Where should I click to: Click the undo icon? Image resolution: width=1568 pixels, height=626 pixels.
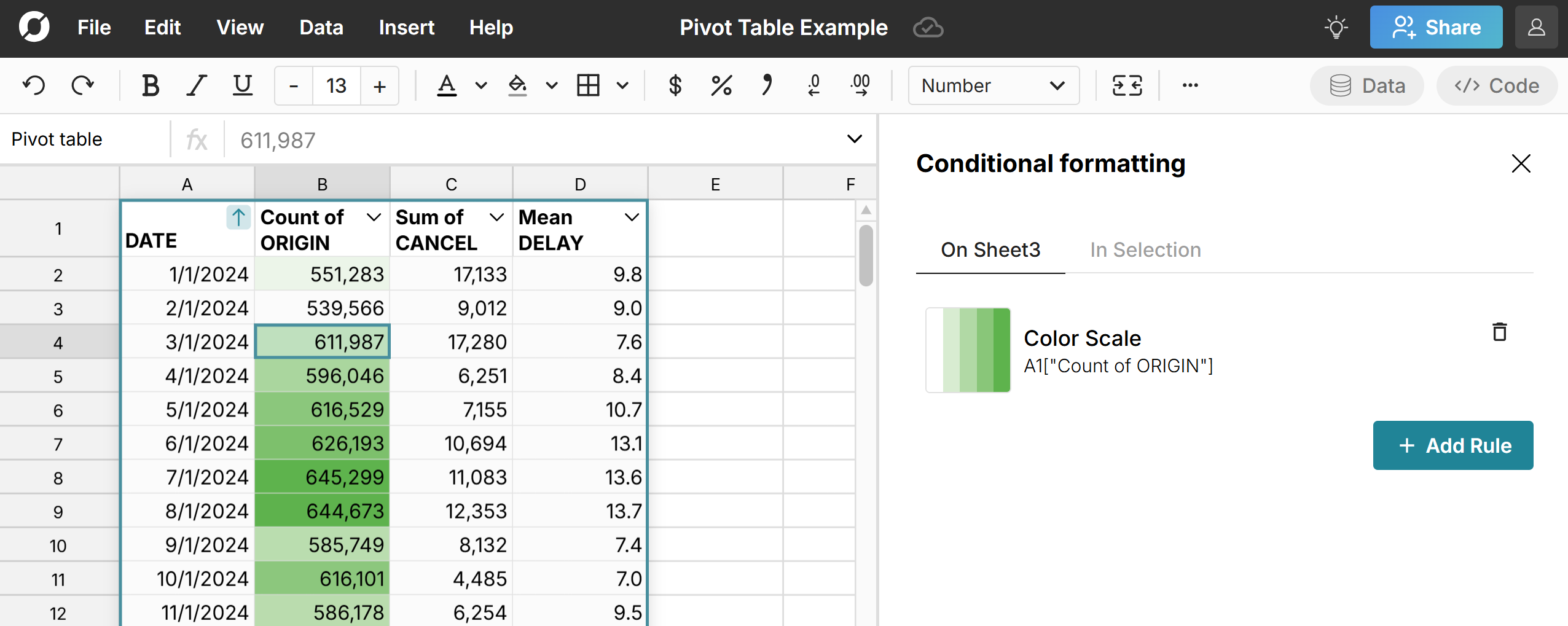(x=34, y=85)
